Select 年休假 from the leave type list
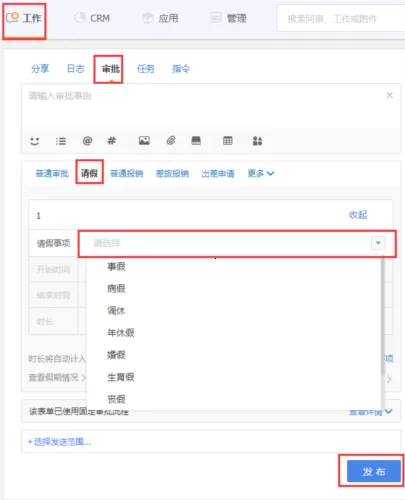Screen dimensions: 405x500 (x=121, y=333)
